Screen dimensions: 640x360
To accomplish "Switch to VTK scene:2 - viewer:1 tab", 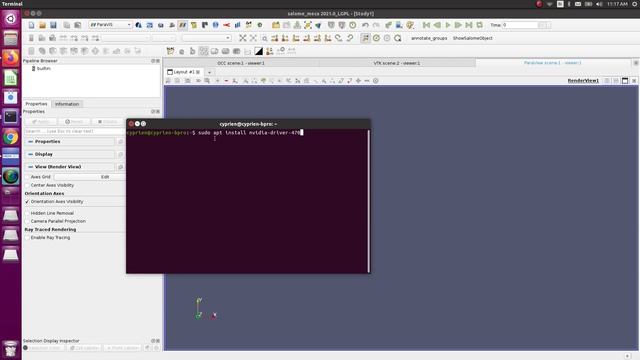I will click(397, 63).
